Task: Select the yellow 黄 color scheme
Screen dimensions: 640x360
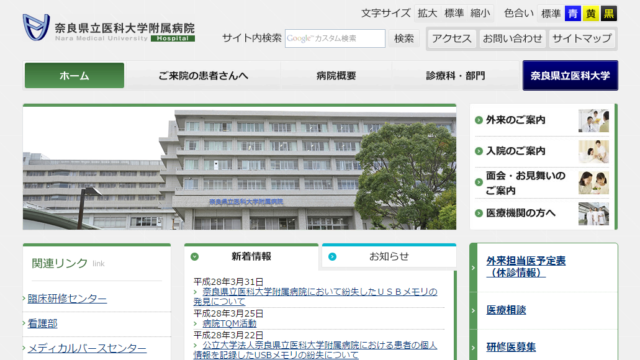Action: pos(591,13)
